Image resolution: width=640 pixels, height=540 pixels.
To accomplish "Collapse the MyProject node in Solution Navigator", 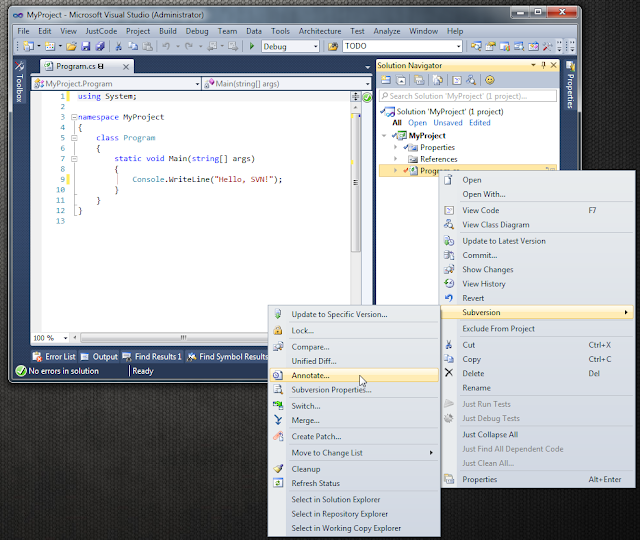I will [x=384, y=136].
